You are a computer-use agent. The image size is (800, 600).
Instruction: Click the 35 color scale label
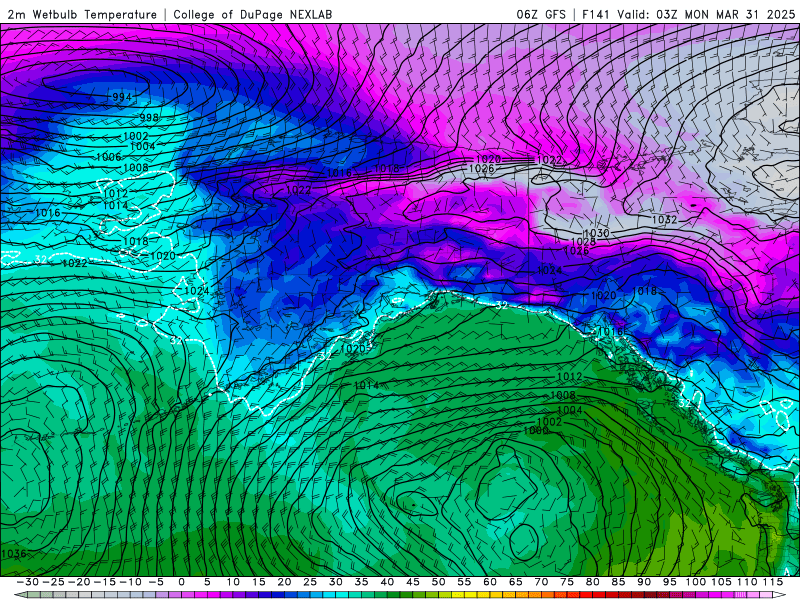click(361, 582)
